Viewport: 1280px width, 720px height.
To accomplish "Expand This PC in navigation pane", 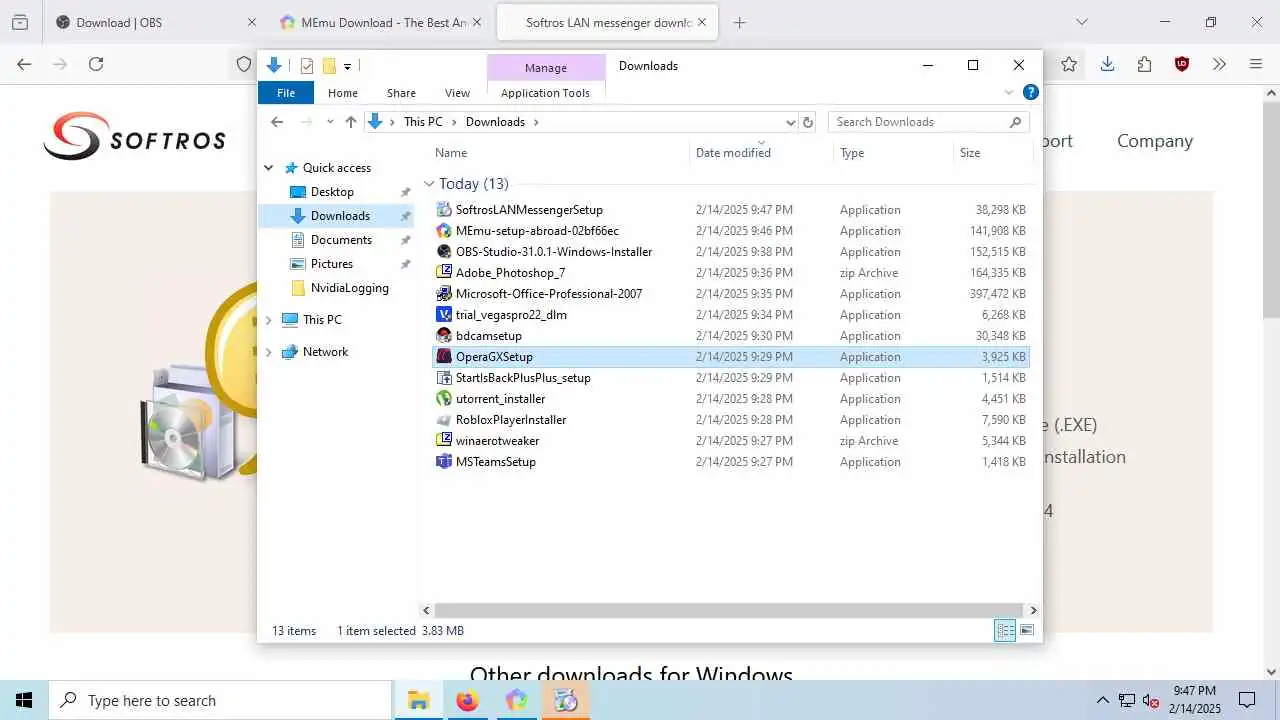I will pos(269,320).
